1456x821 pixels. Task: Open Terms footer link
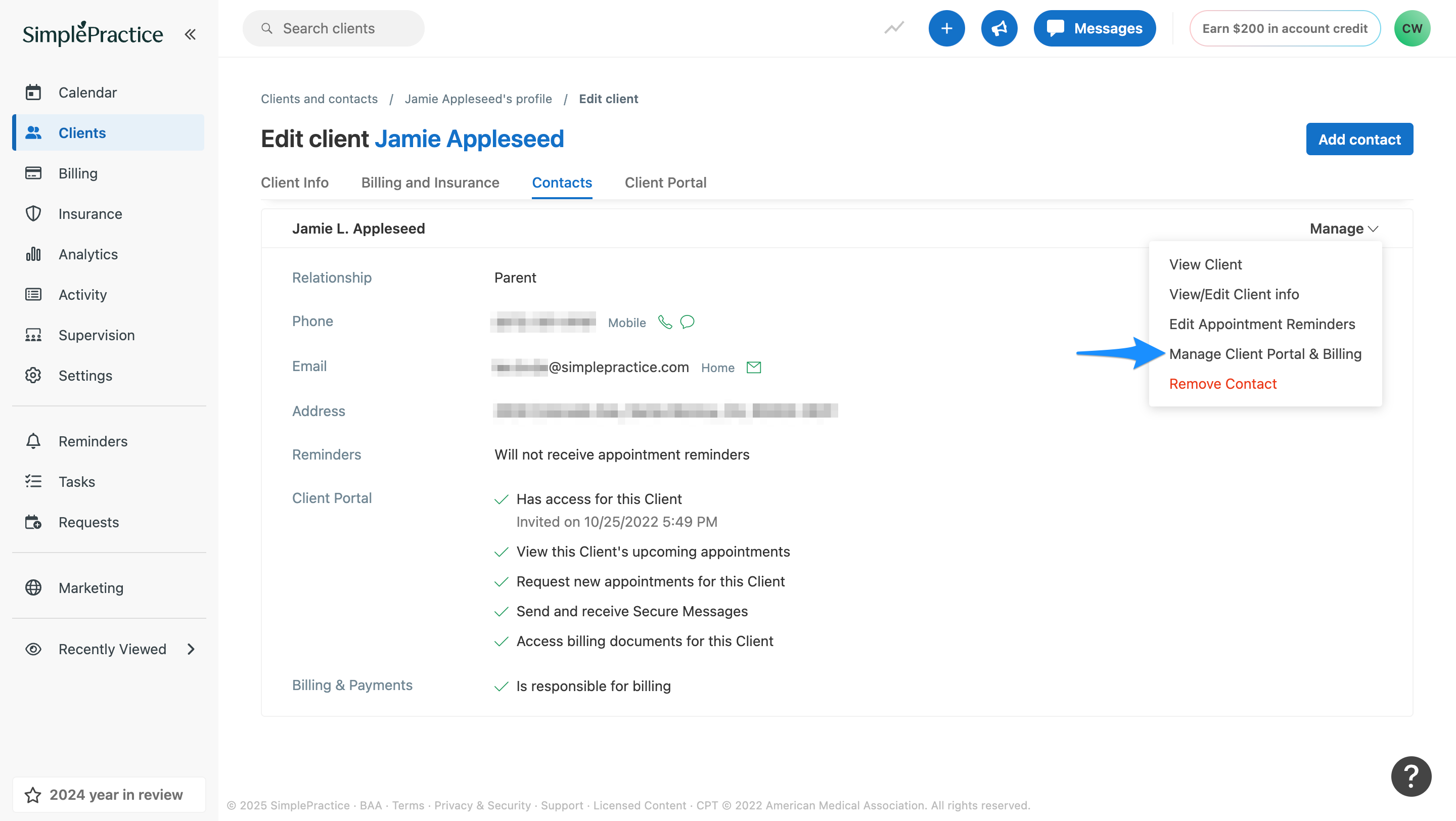(x=408, y=805)
